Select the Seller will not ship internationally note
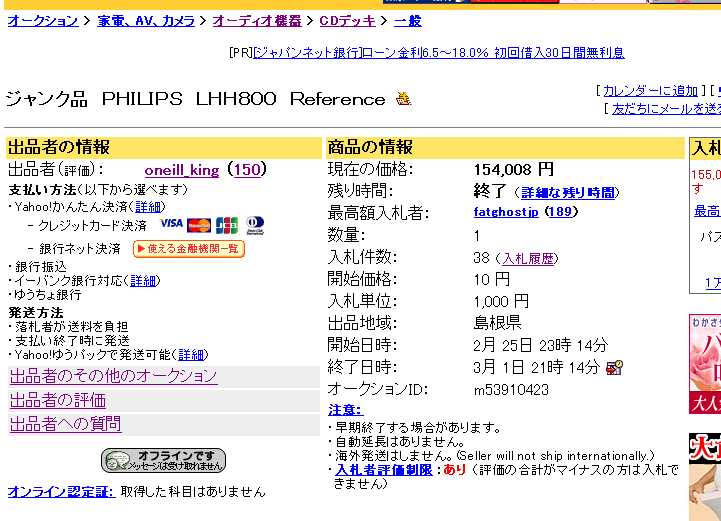This screenshot has width=721, height=521. [555, 456]
